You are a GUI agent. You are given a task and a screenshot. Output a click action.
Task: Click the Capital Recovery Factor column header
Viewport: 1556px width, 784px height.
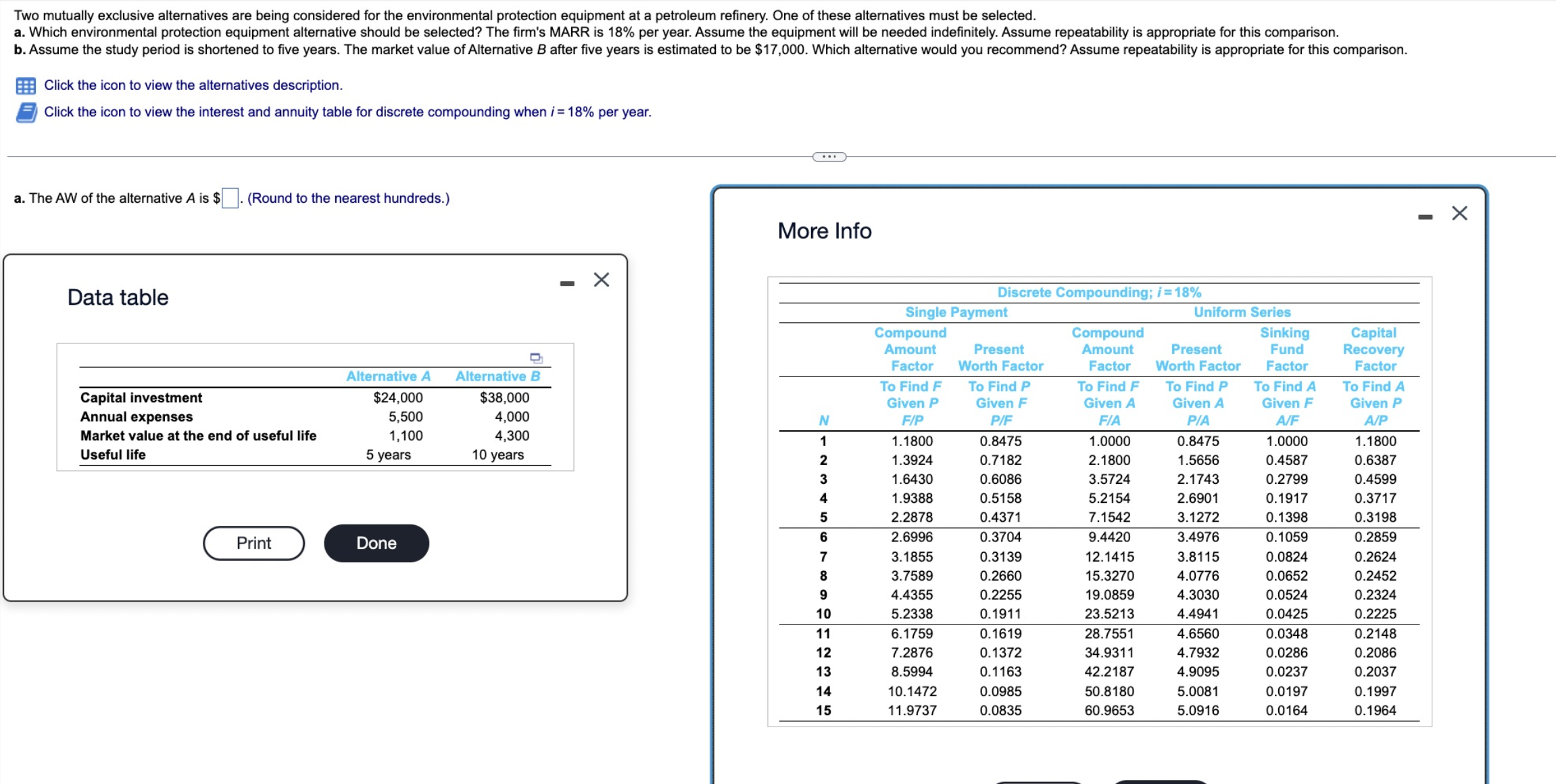(x=1373, y=349)
